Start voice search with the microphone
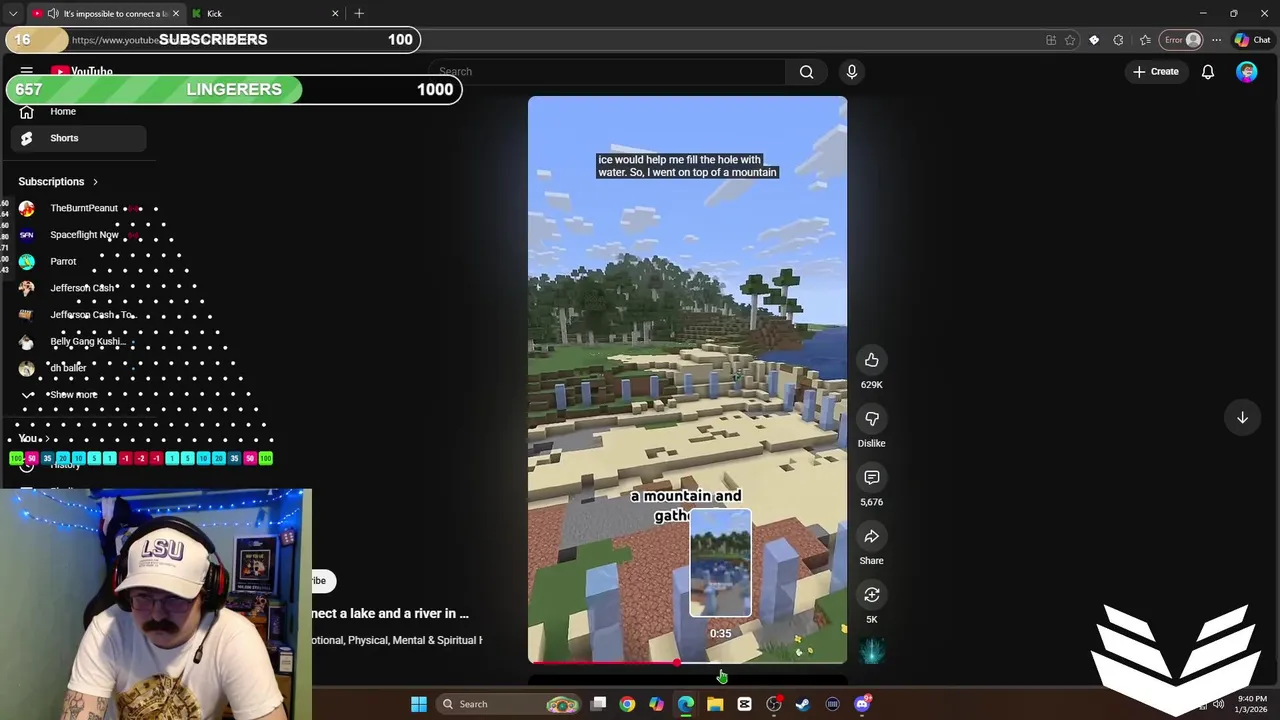The height and width of the screenshot is (720, 1280). tap(852, 72)
